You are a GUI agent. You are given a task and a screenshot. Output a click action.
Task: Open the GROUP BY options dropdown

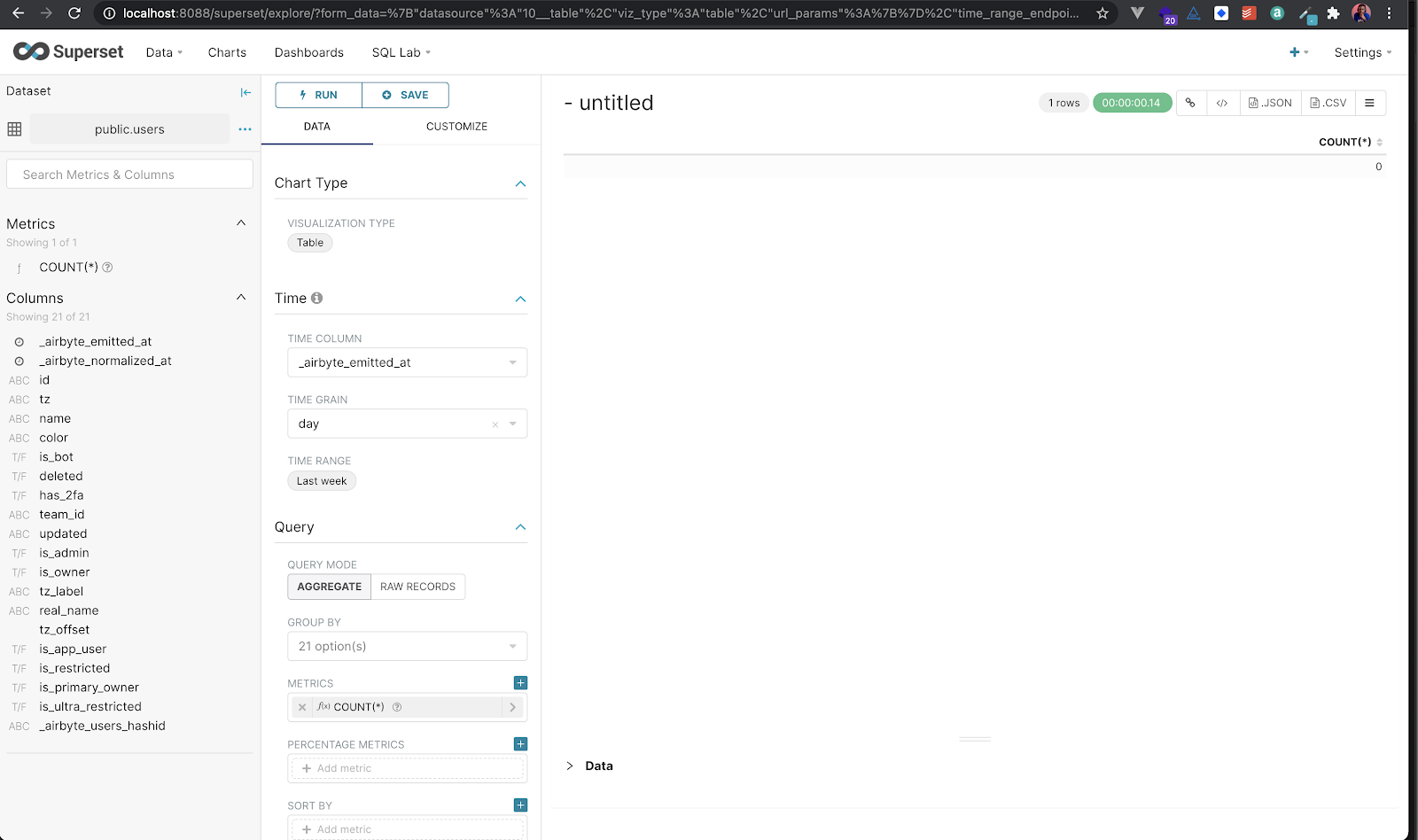[x=406, y=646]
